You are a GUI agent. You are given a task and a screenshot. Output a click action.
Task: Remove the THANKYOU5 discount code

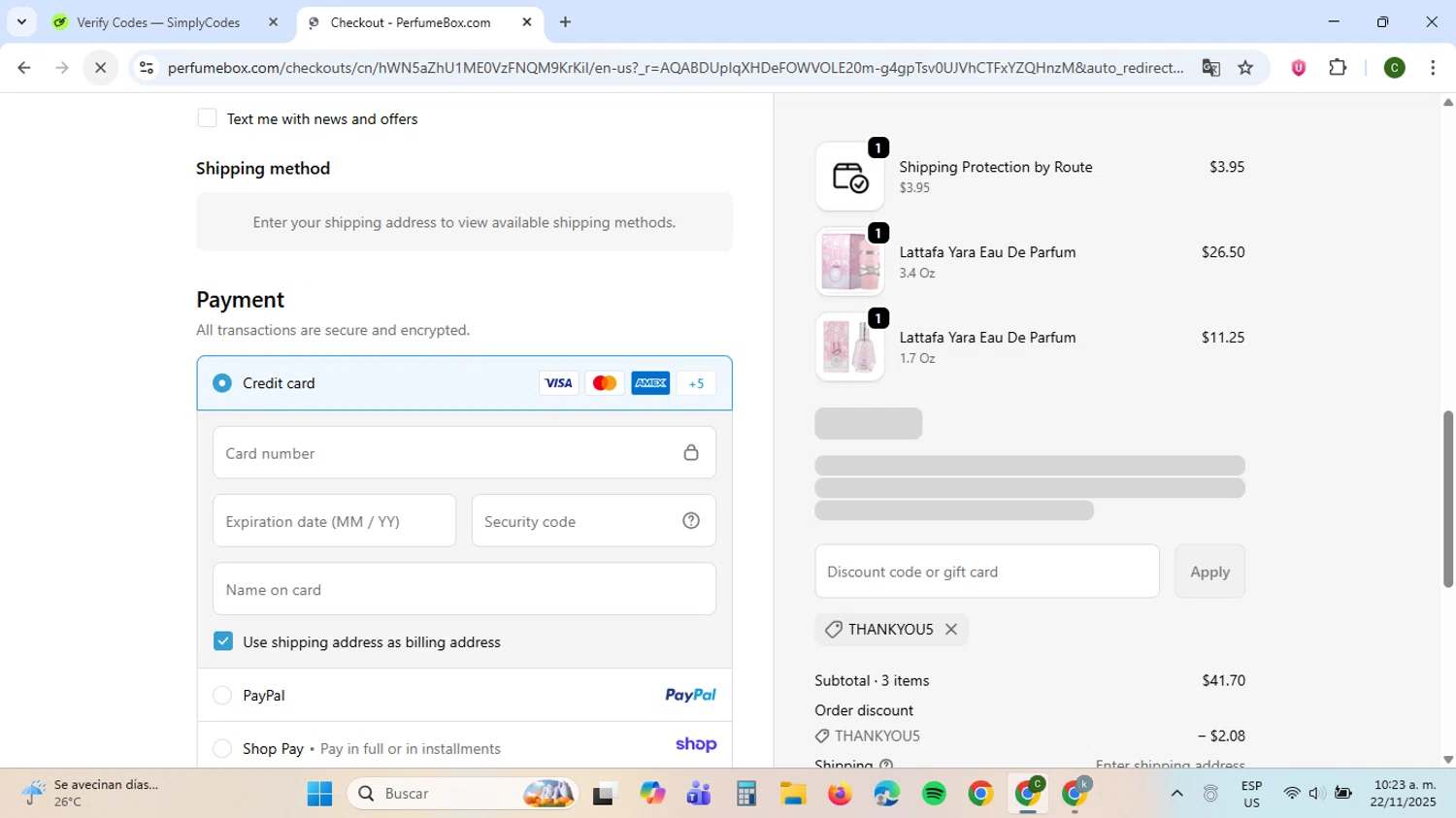(x=951, y=630)
